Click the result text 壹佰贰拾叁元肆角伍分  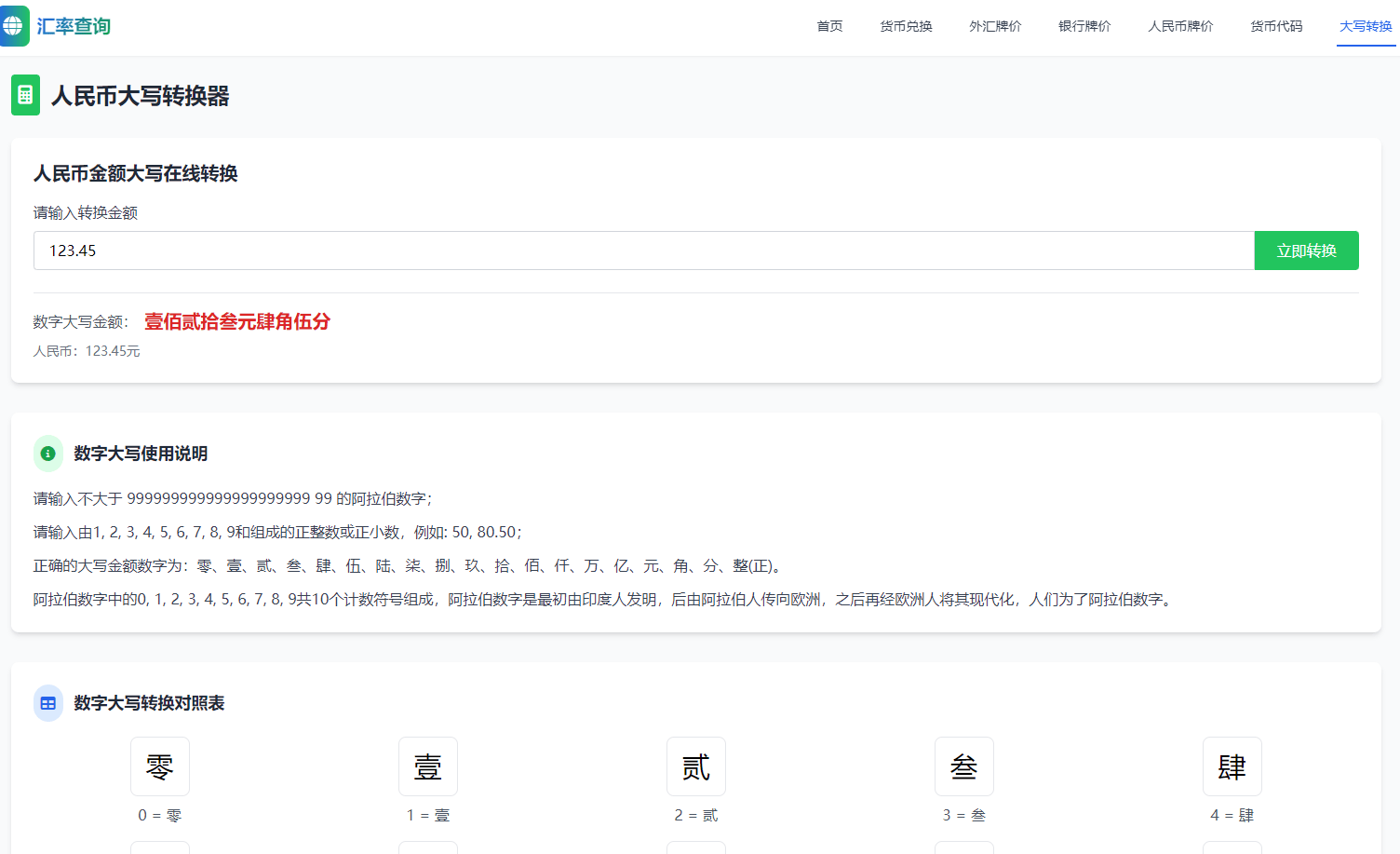click(x=237, y=321)
